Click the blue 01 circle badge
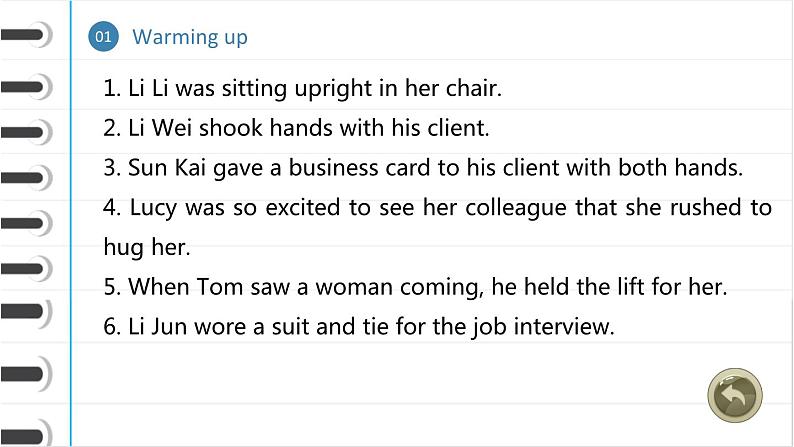Screen dimensions: 794x447 click(x=103, y=36)
